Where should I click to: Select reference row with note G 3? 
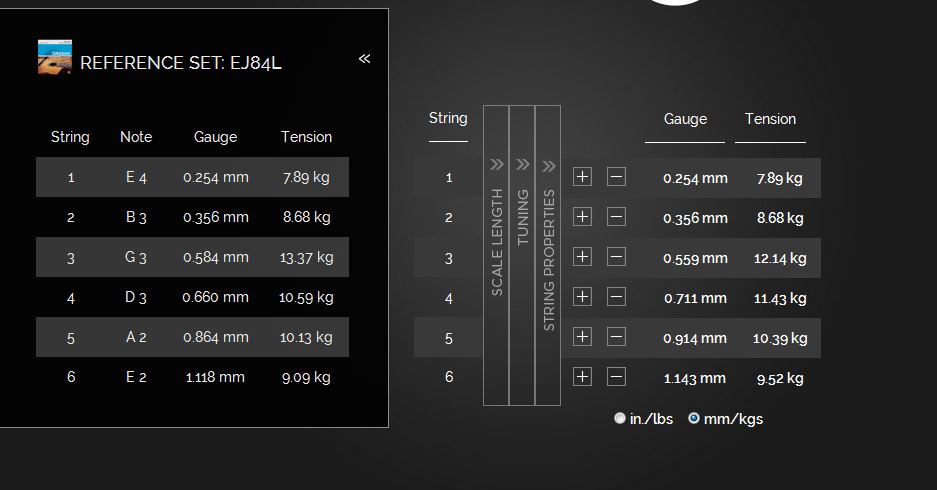click(x=192, y=257)
